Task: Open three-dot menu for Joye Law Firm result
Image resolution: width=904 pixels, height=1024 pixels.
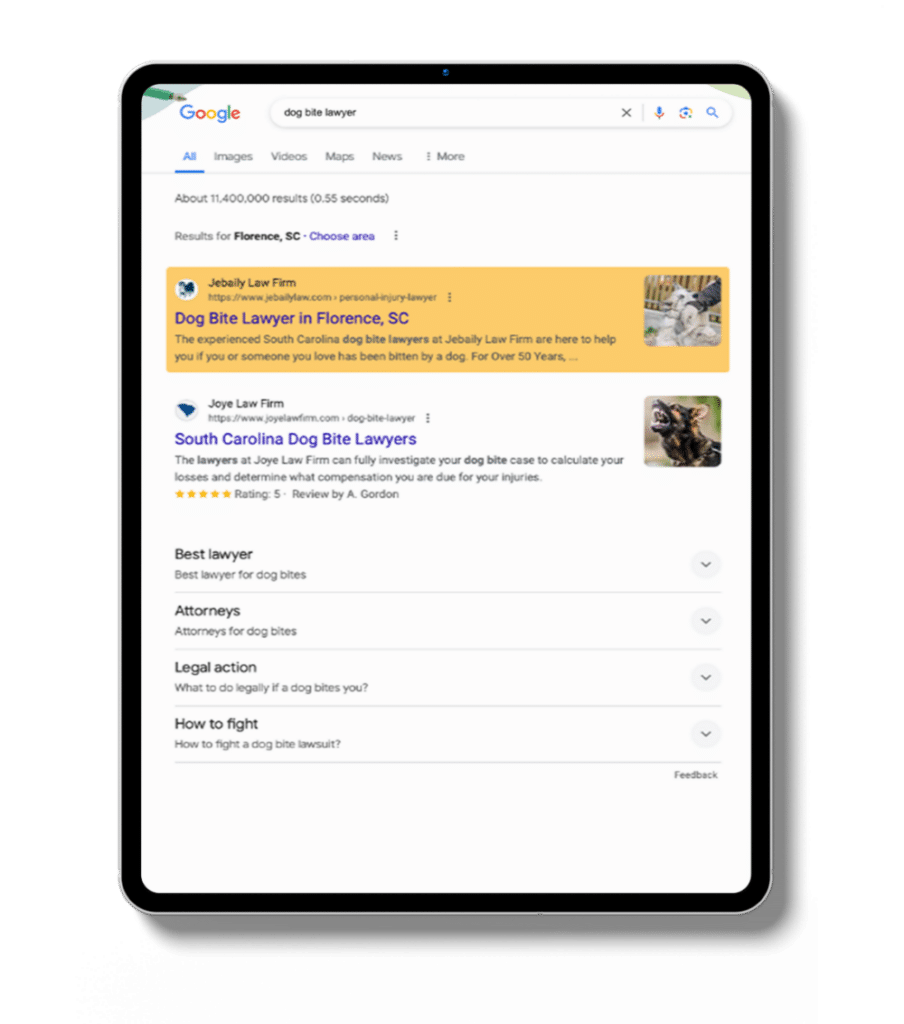Action: (x=428, y=418)
